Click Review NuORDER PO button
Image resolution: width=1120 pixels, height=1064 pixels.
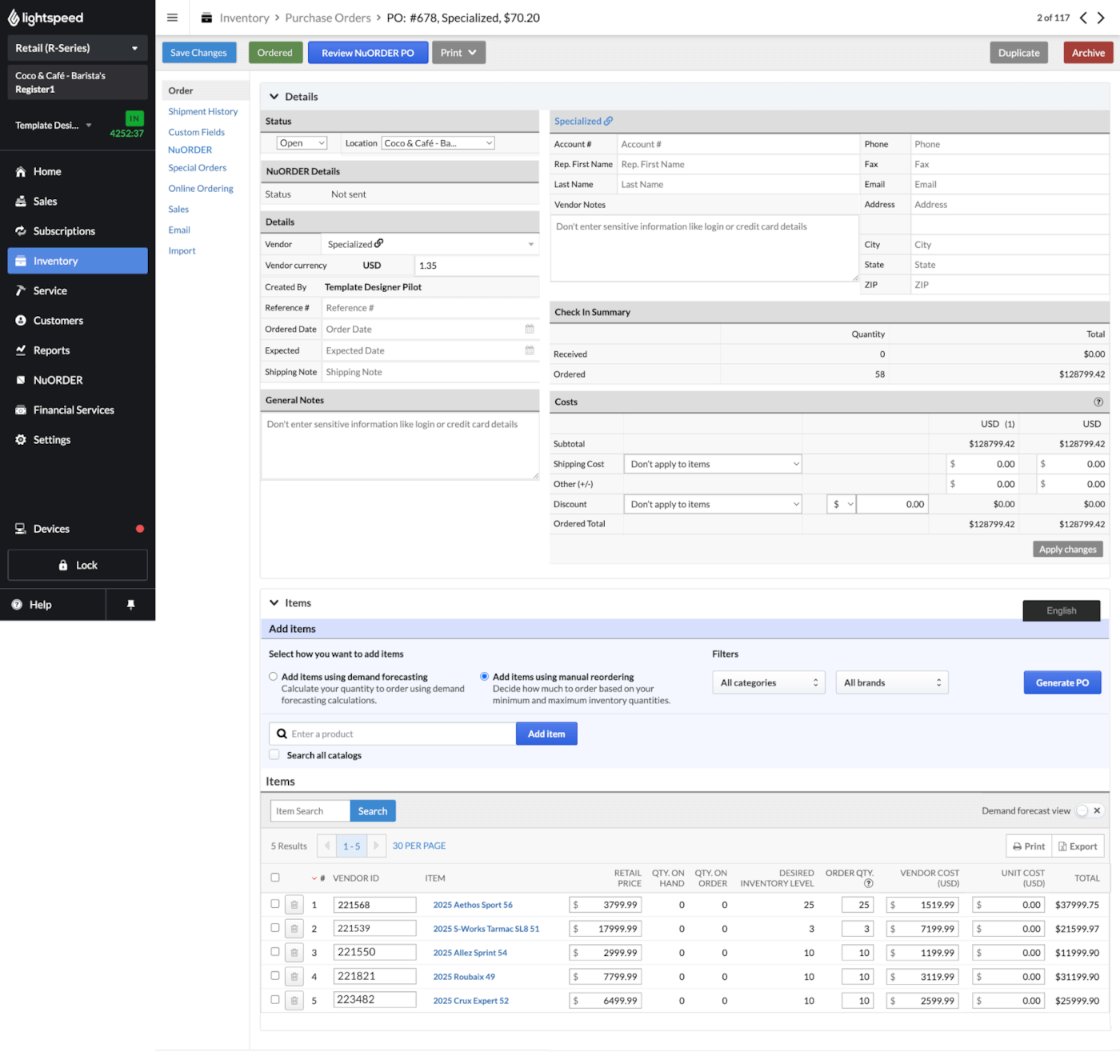(368, 53)
